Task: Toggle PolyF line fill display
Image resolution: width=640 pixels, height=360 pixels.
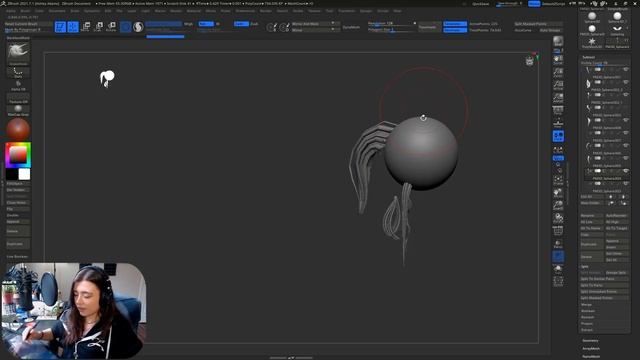Action: (x=558, y=231)
